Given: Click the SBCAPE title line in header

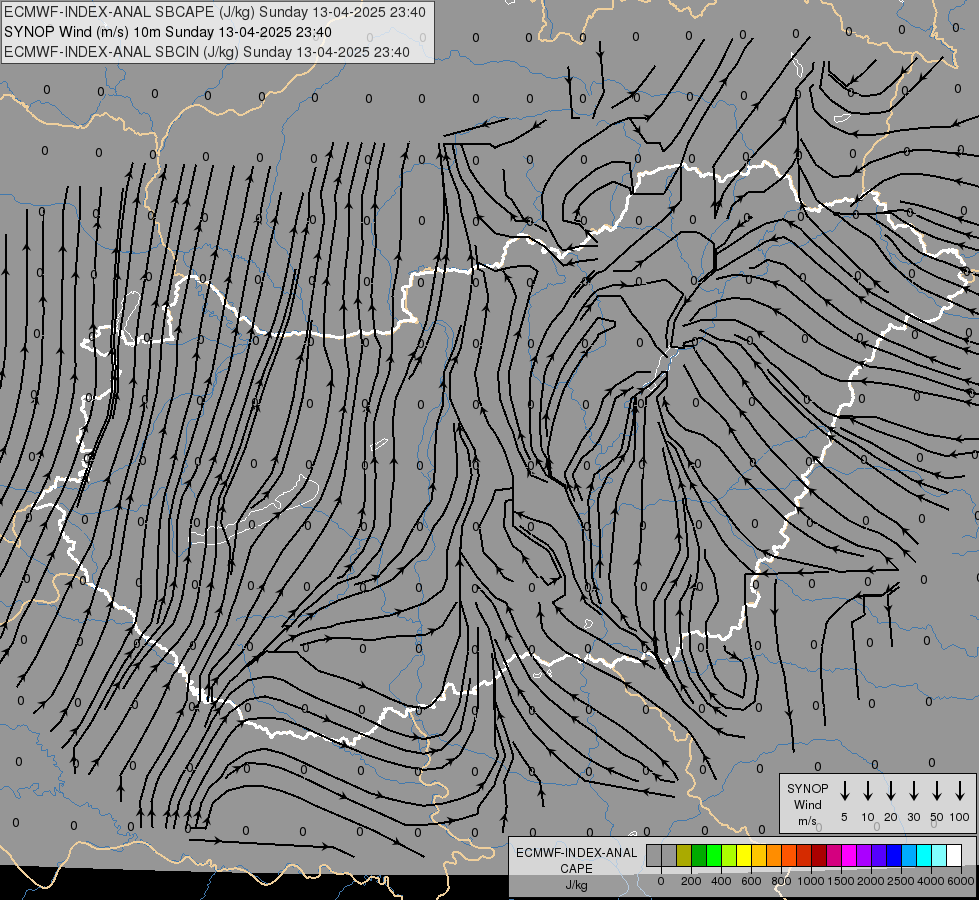Looking at the screenshot, I should tap(215, 12).
